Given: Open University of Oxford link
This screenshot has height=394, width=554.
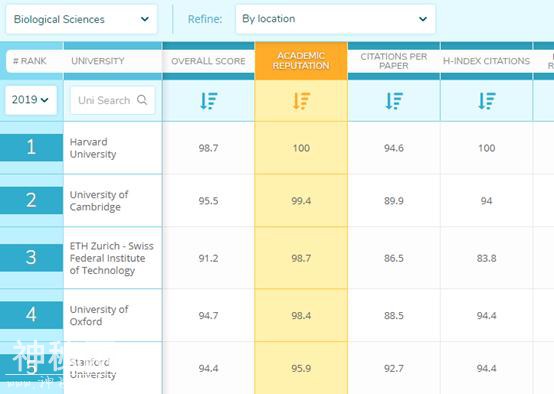Looking at the screenshot, I should [x=99, y=316].
